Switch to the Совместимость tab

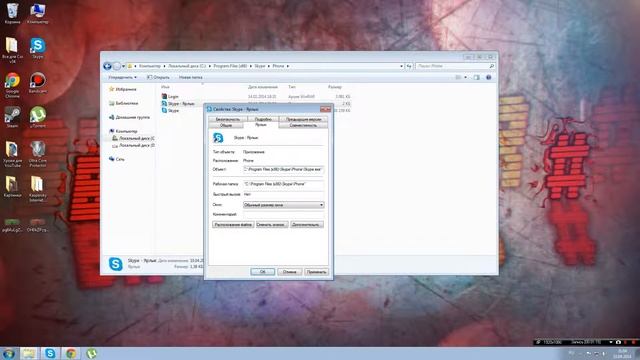(x=303, y=125)
